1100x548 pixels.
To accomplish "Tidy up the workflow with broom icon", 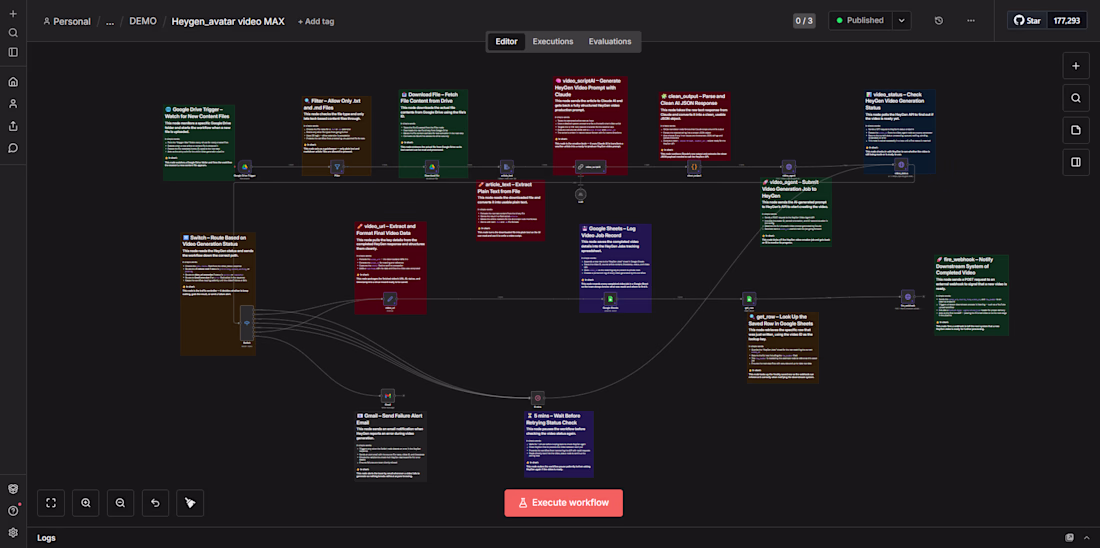I will (x=189, y=502).
